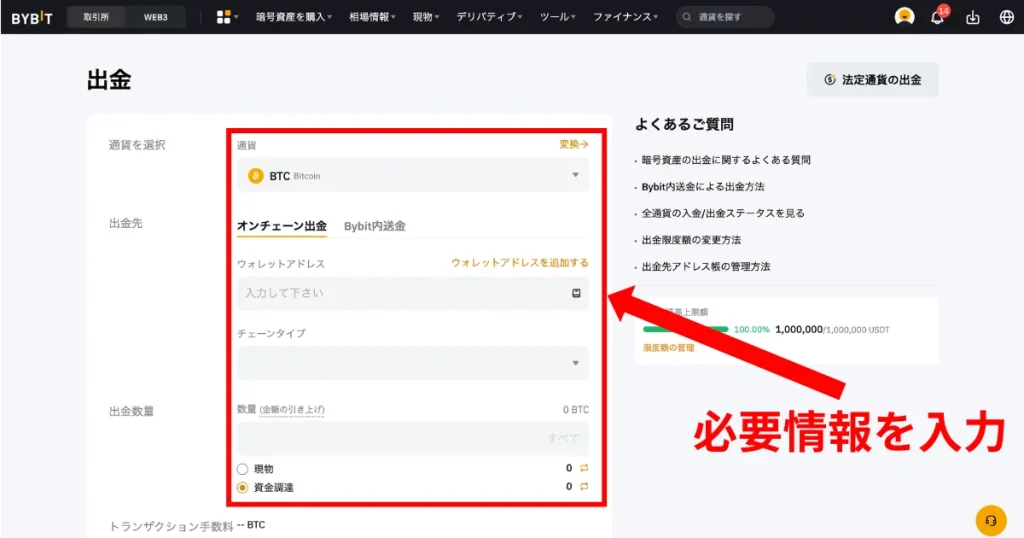Click the 0 BTC available text

[x=576, y=409]
